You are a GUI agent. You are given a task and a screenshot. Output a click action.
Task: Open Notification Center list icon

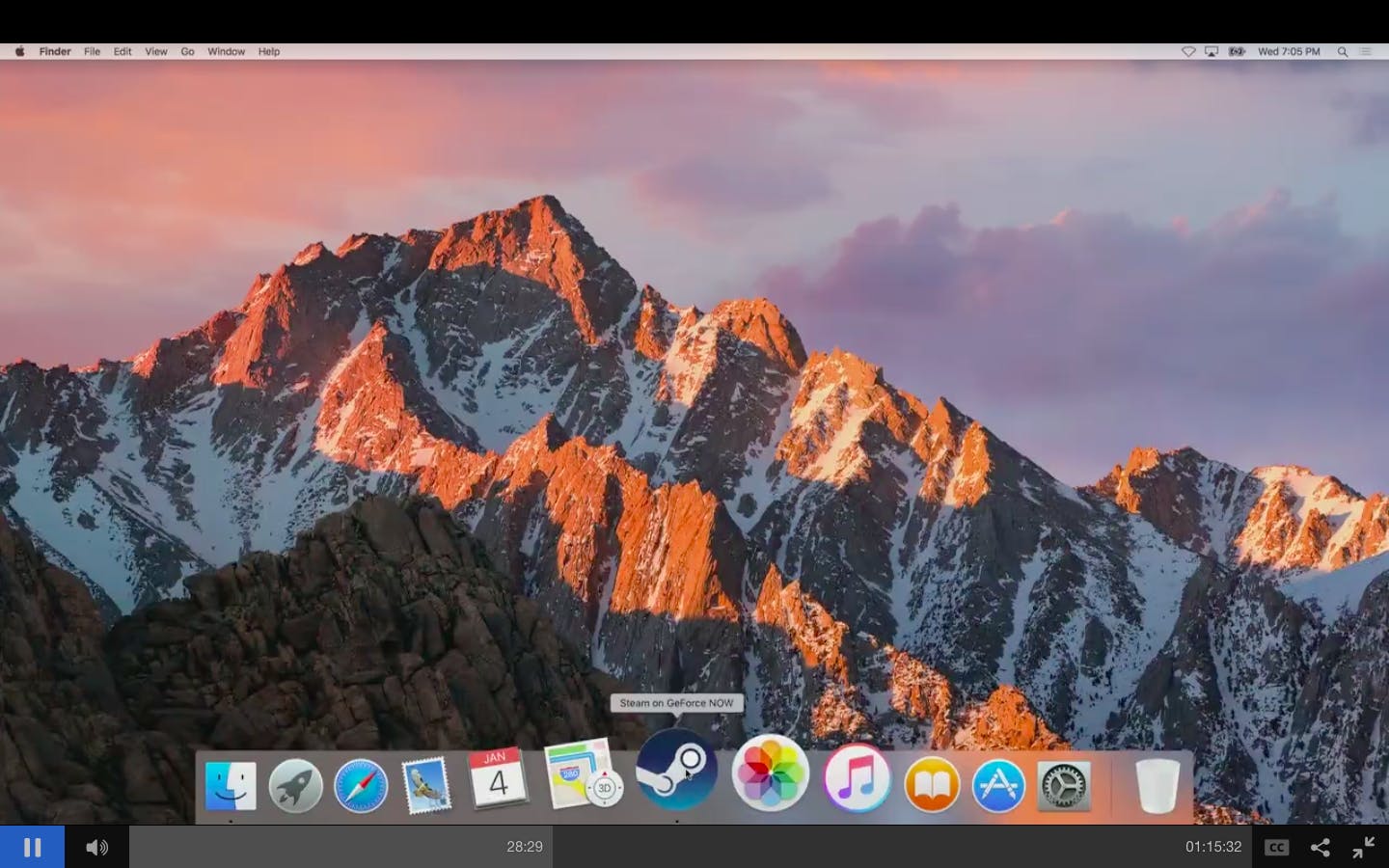point(1366,51)
